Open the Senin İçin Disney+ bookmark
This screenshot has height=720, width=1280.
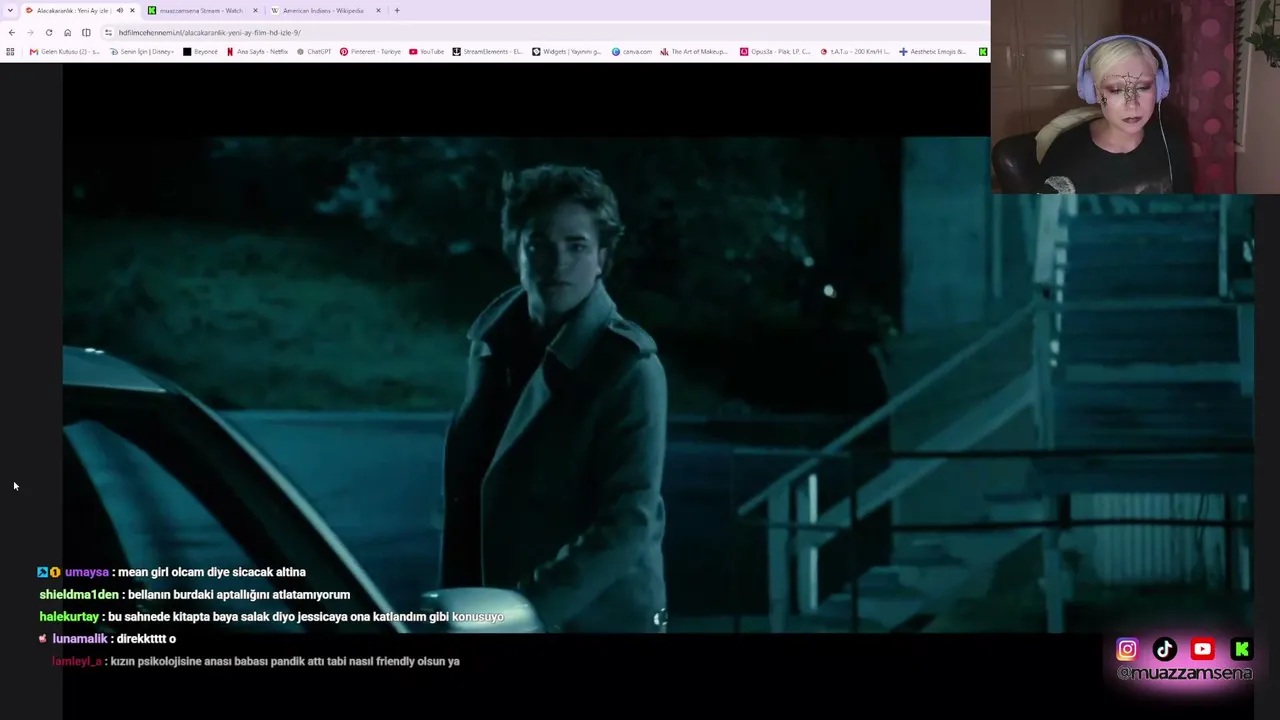(141, 52)
